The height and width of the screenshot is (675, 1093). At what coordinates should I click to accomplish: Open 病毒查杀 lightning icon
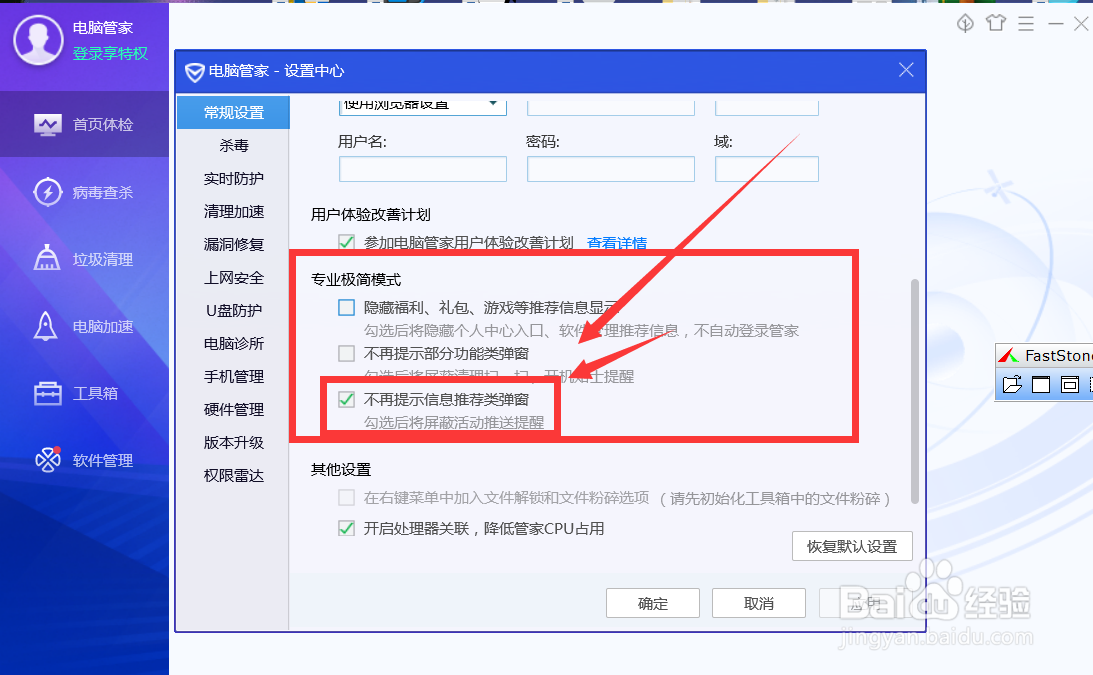[47, 192]
